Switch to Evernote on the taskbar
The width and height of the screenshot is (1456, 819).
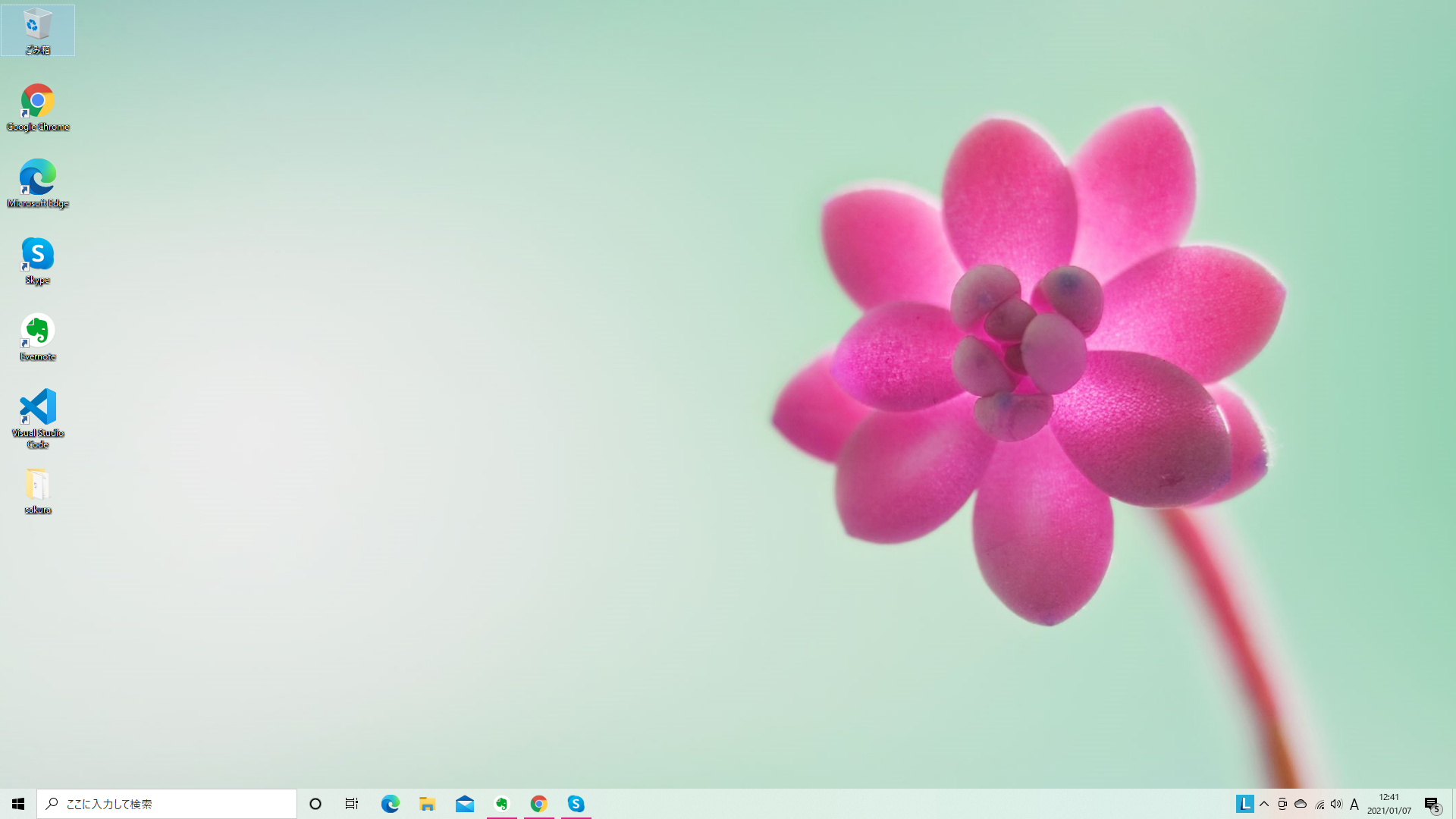501,804
